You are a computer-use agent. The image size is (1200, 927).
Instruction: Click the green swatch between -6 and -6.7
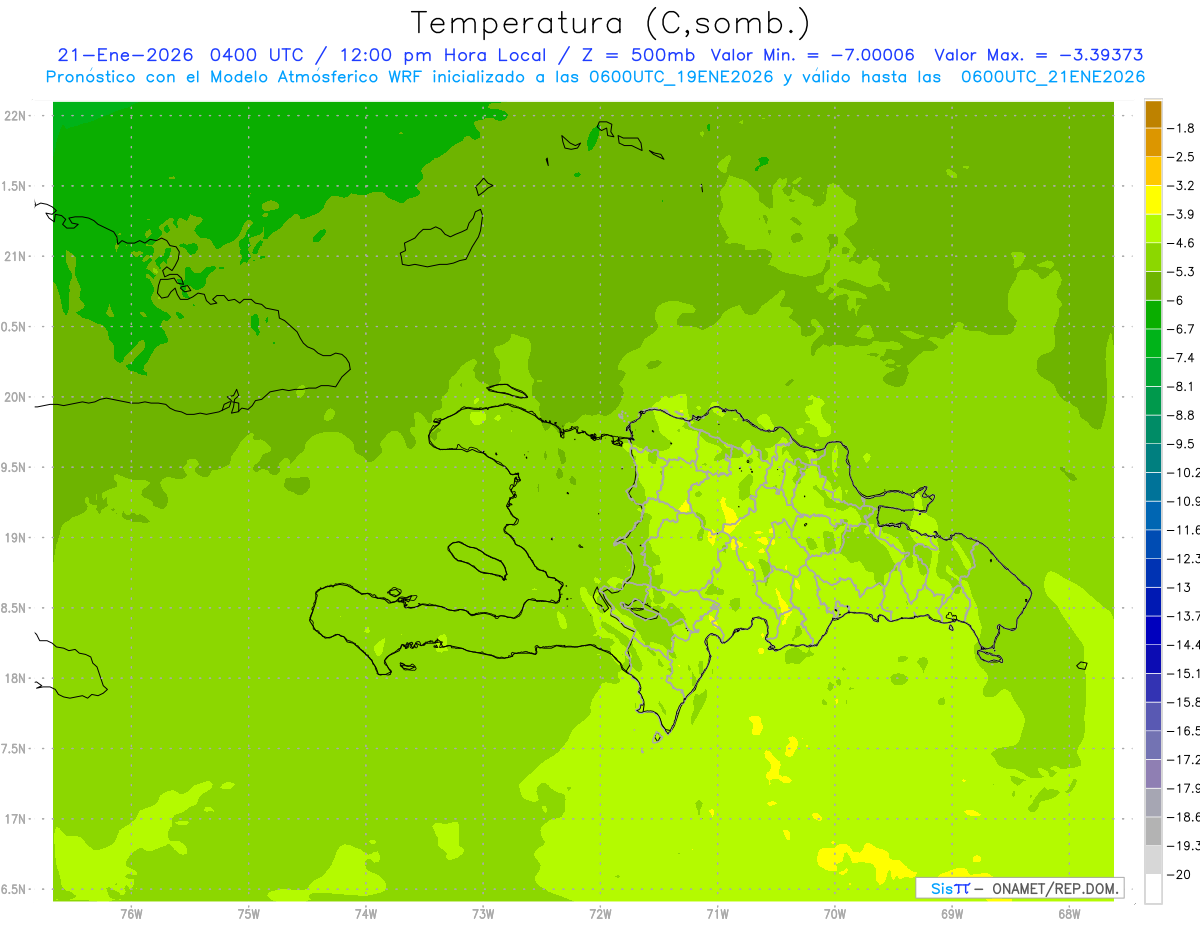coord(1153,315)
